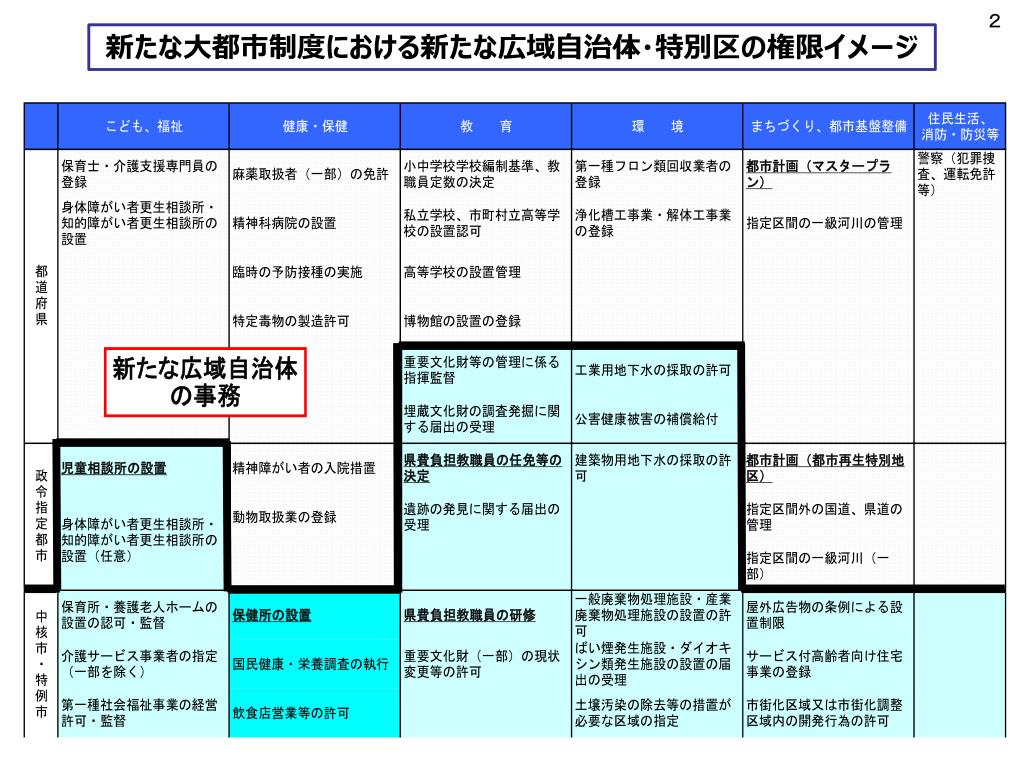Click 飲食店営業等の許可 text
Image resolution: width=1024 pixels, height=768 pixels.
[x=291, y=712]
